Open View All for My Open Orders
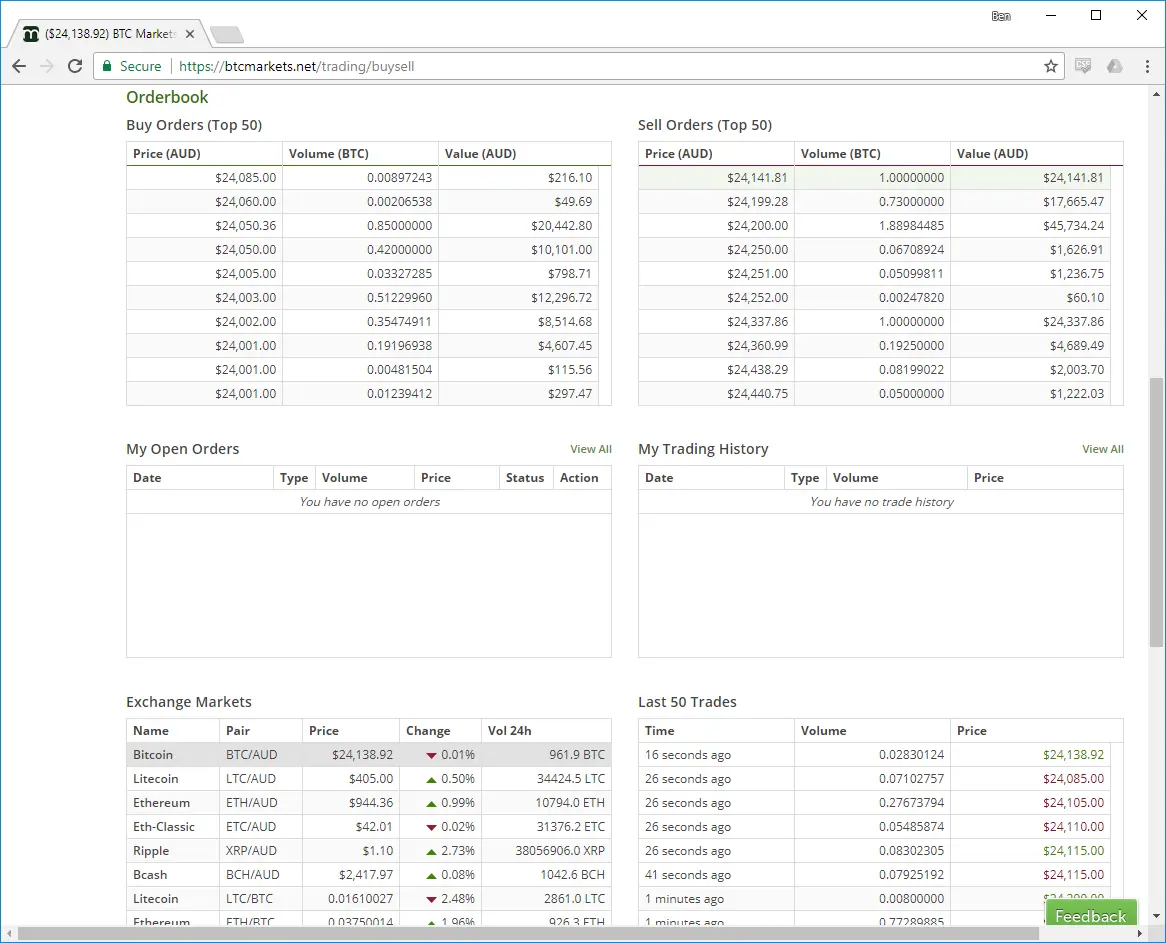The height and width of the screenshot is (943, 1166). click(590, 449)
